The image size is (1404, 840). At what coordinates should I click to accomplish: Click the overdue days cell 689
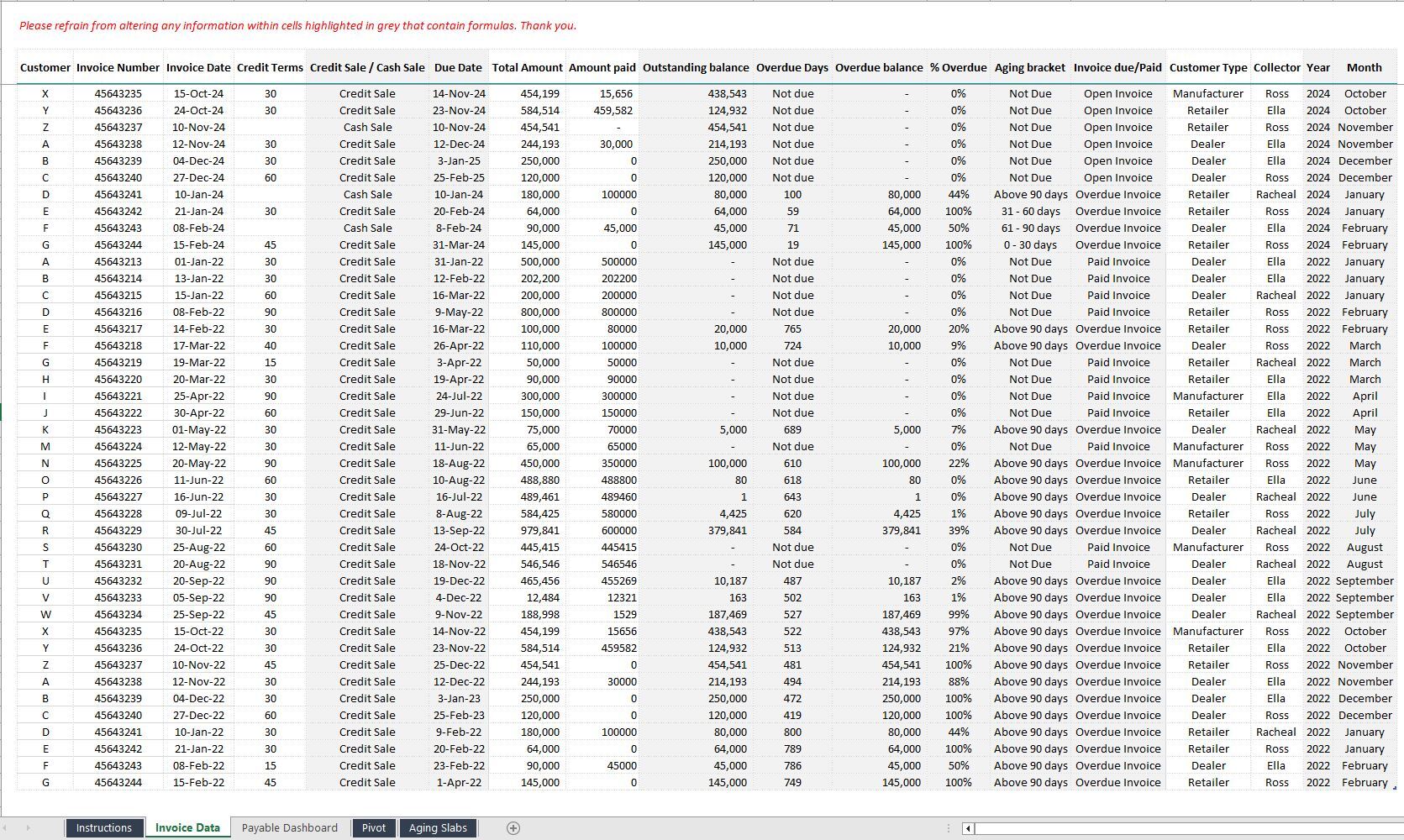coord(792,429)
